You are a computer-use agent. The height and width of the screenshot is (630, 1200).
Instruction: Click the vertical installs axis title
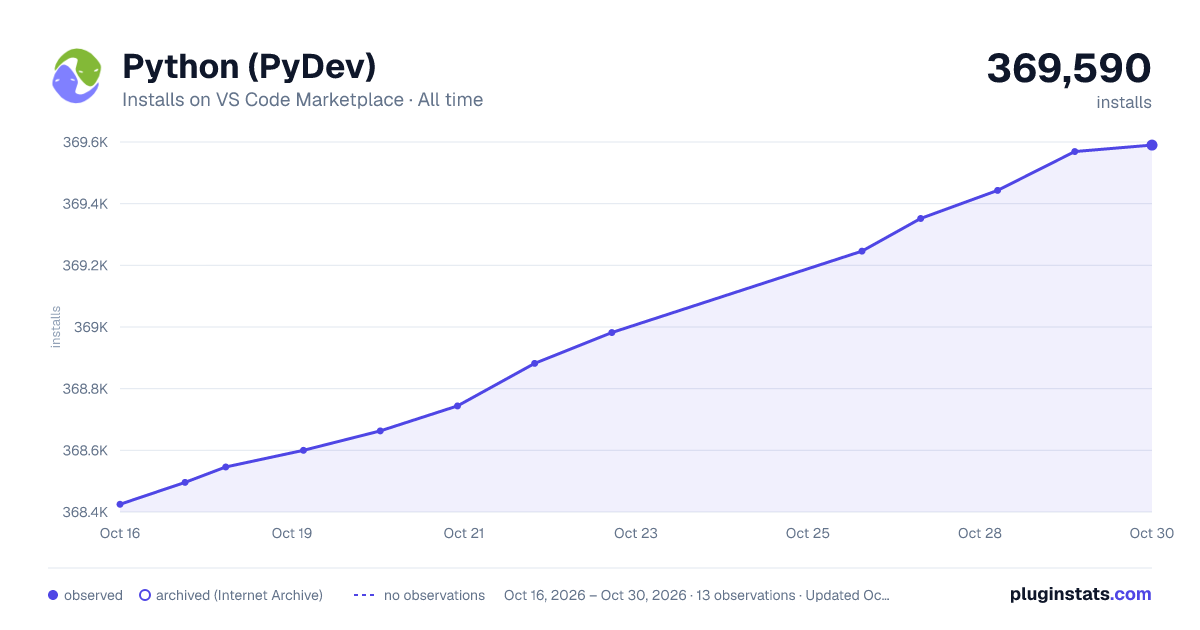[x=56, y=327]
